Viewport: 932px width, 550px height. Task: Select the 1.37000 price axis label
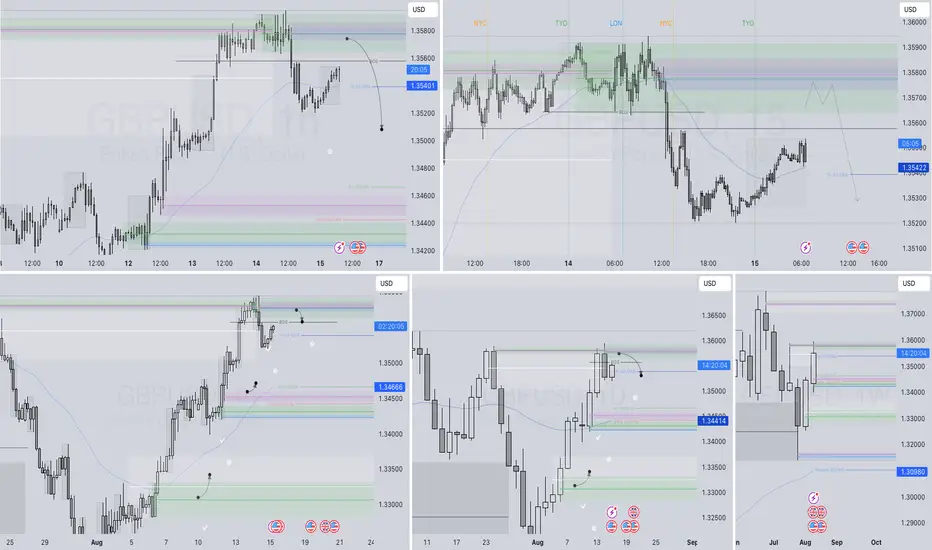913,314
